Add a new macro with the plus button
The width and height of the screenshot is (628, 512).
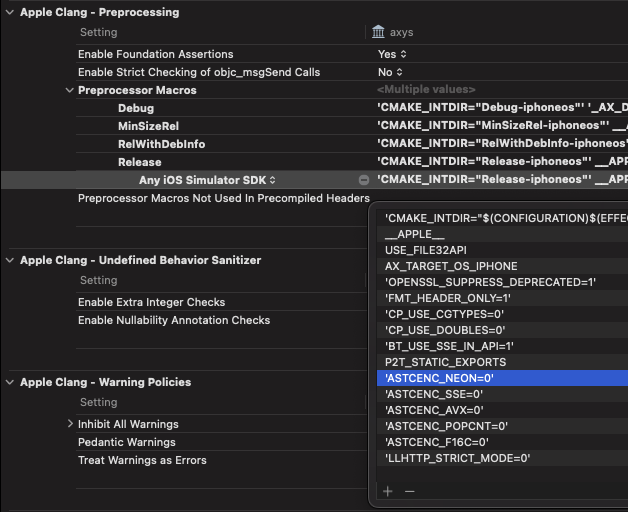click(388, 491)
